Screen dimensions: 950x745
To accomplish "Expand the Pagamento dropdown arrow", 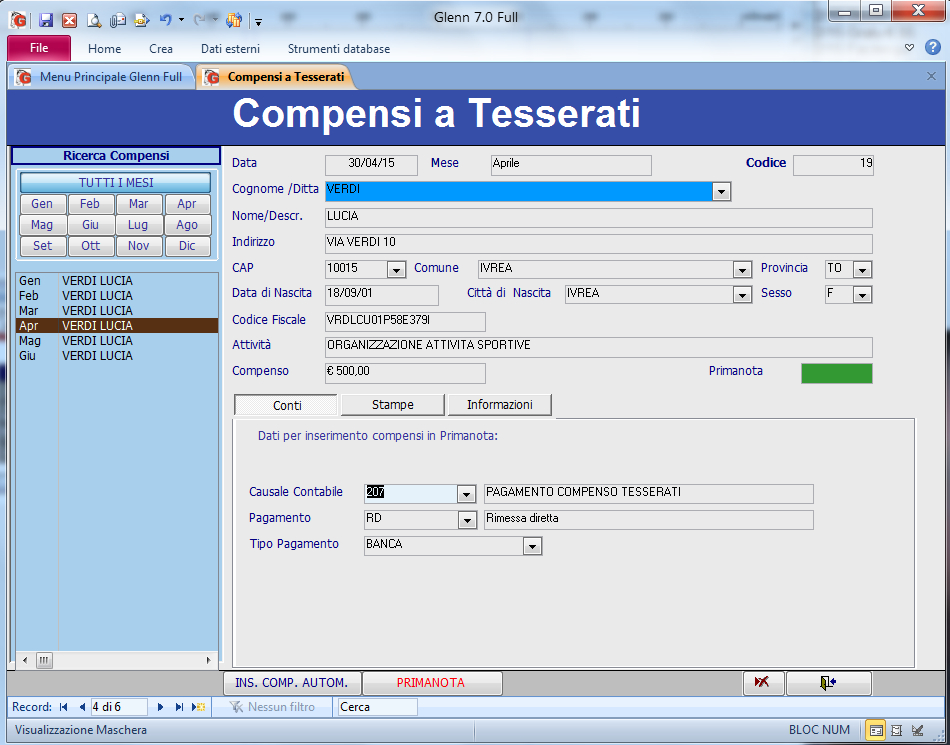I will pos(467,520).
